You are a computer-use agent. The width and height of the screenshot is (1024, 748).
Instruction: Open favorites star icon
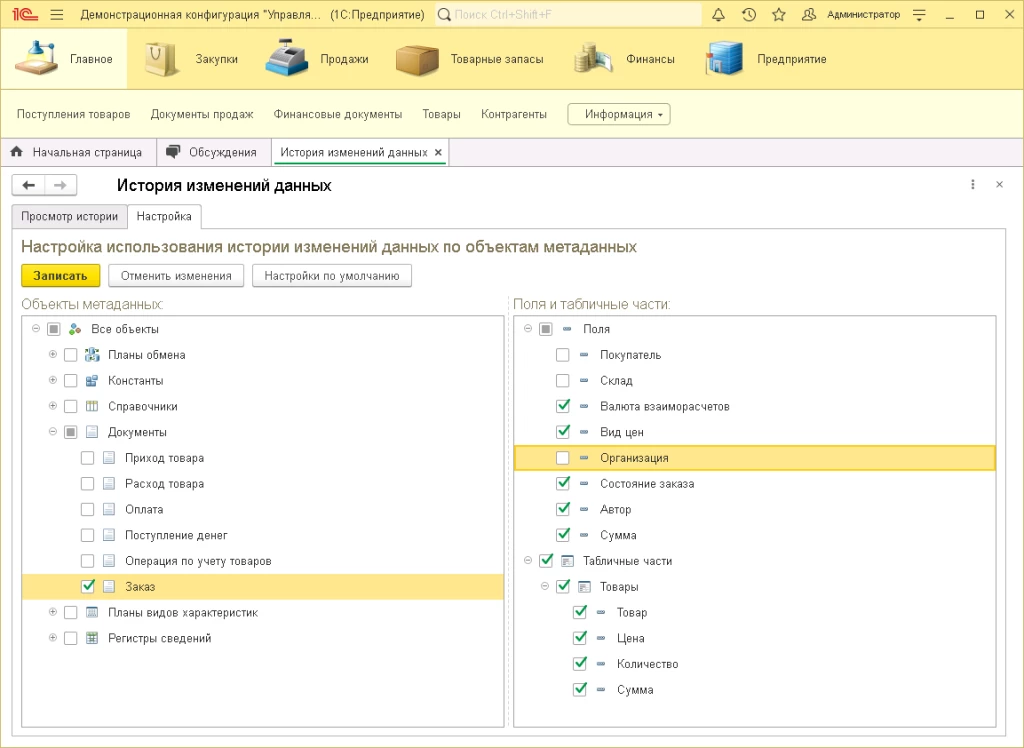(x=778, y=14)
